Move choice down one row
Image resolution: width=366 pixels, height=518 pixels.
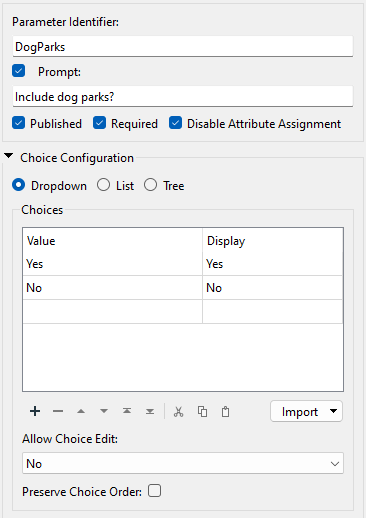click(104, 411)
